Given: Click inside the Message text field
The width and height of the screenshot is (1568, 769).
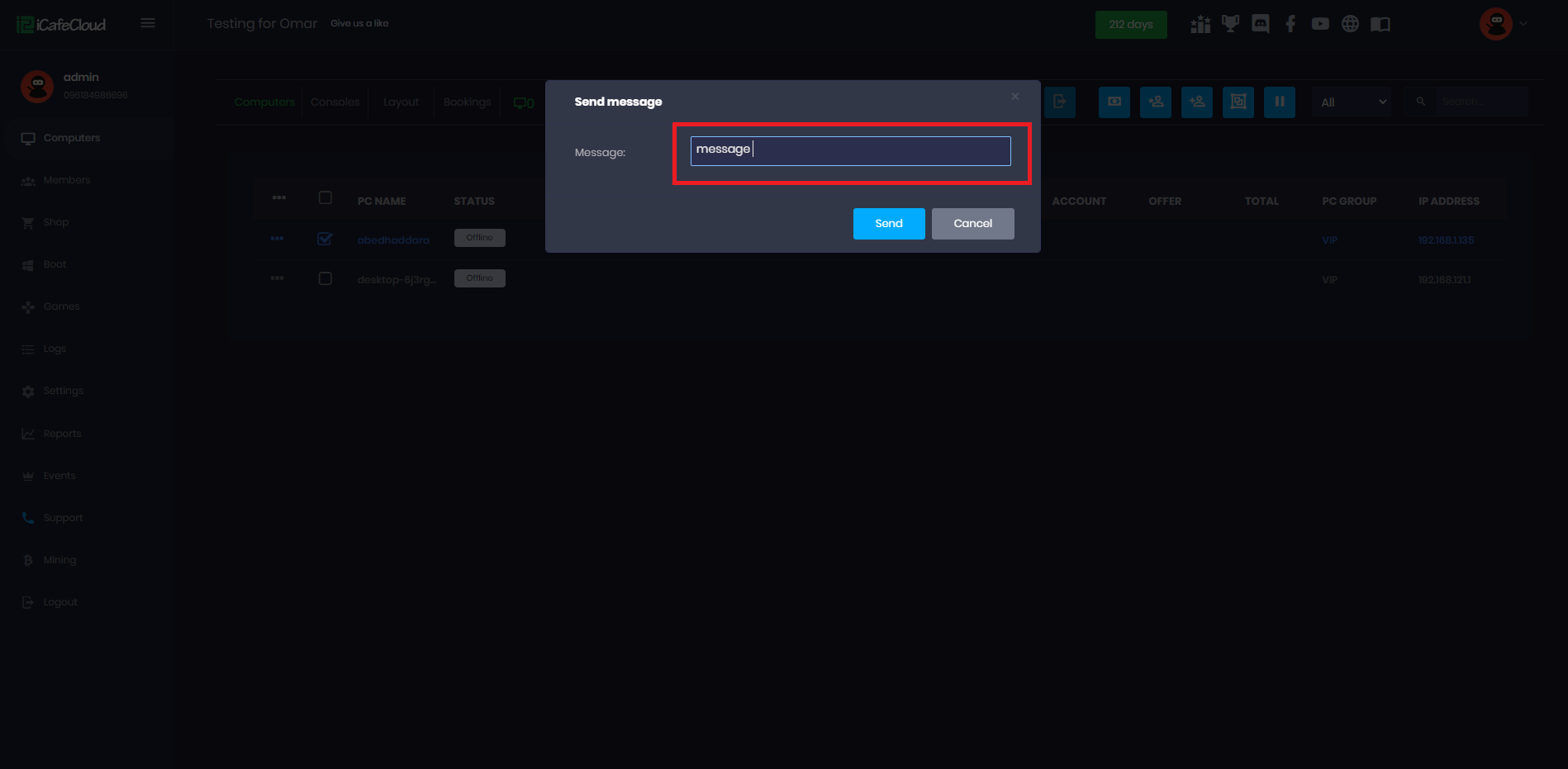Looking at the screenshot, I should (x=850, y=151).
